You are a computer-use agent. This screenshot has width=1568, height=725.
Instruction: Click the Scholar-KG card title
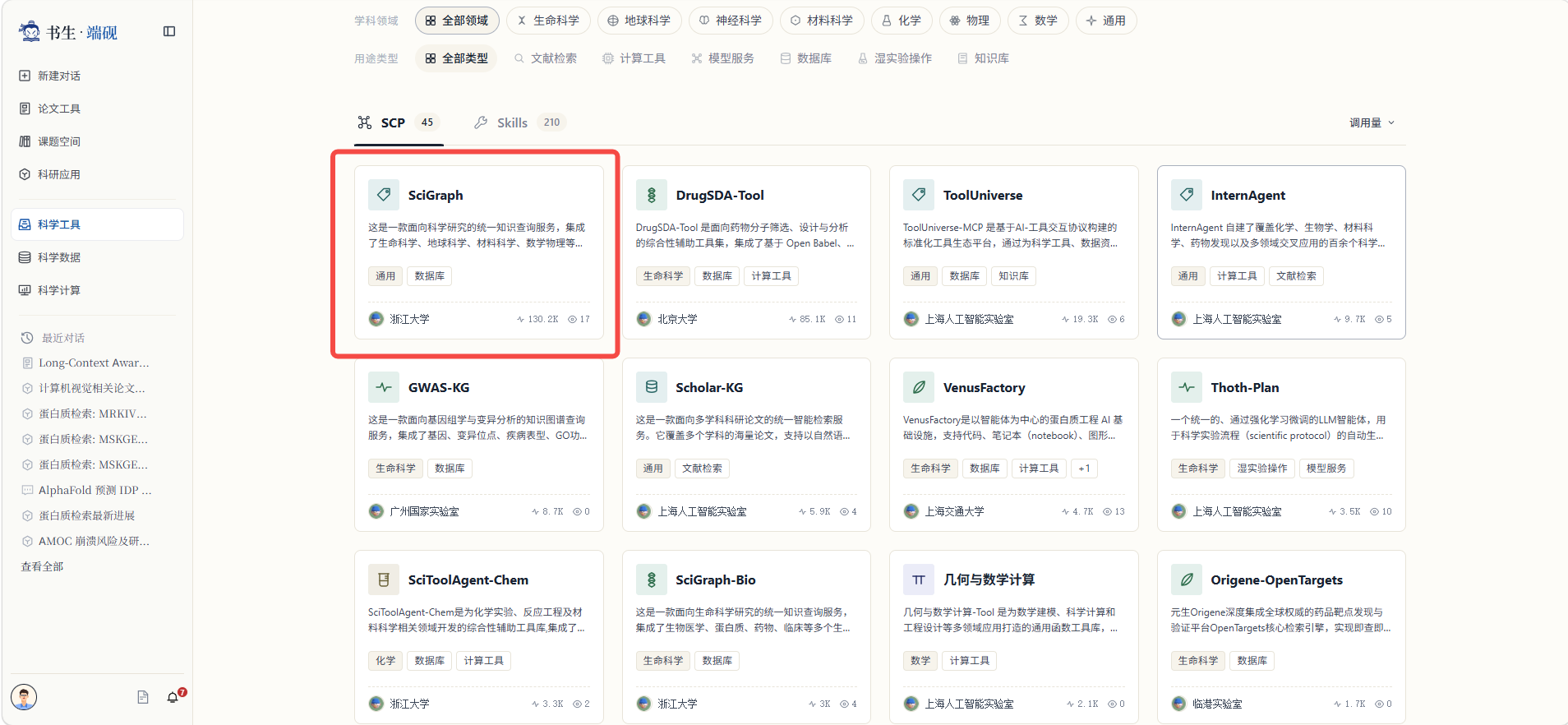coord(709,387)
